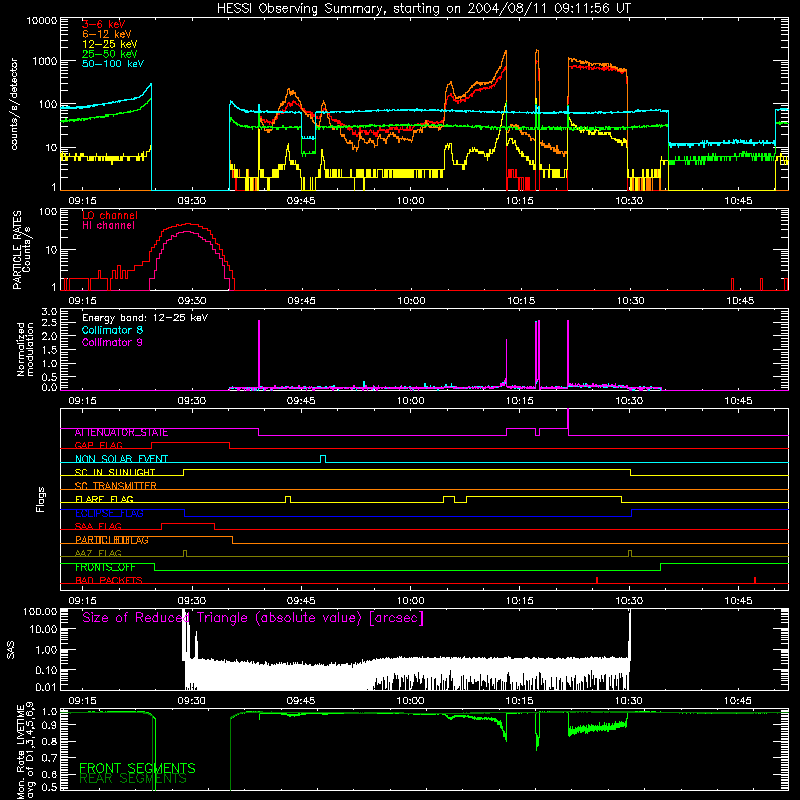This screenshot has width=800, height=800.
Task: Select the "FRONT SEGMENTS" legend label
Action: pyautogui.click(x=137, y=768)
